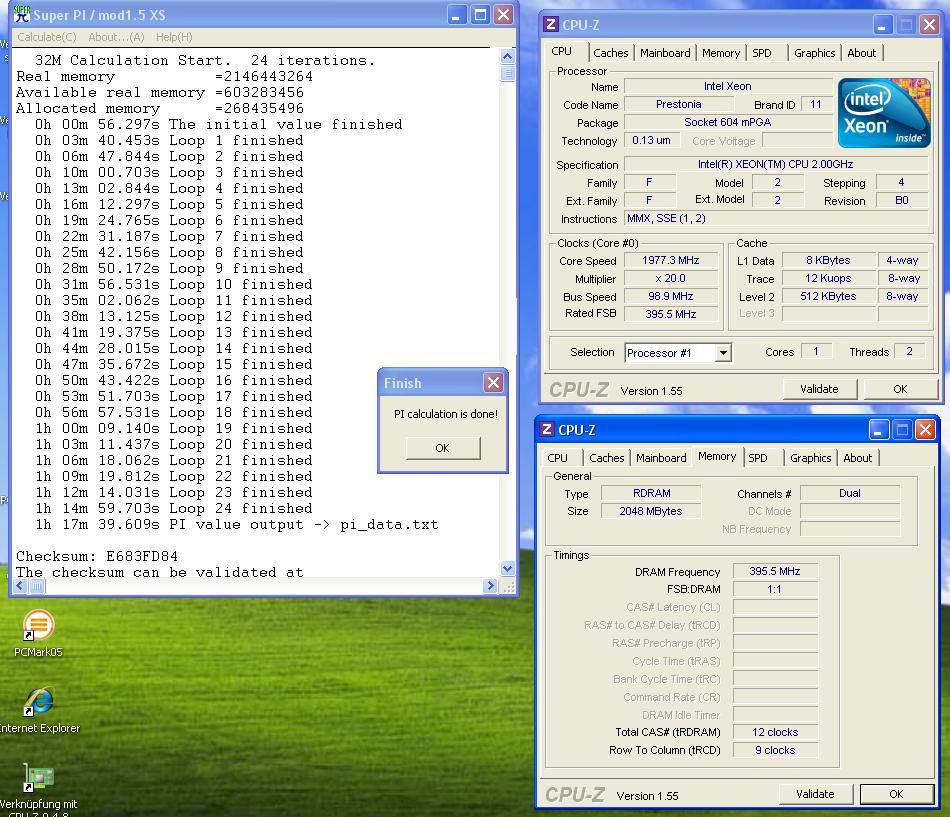The width and height of the screenshot is (950, 817).
Task: Click the 'Loop 24 finished' line
Action: 174,509
